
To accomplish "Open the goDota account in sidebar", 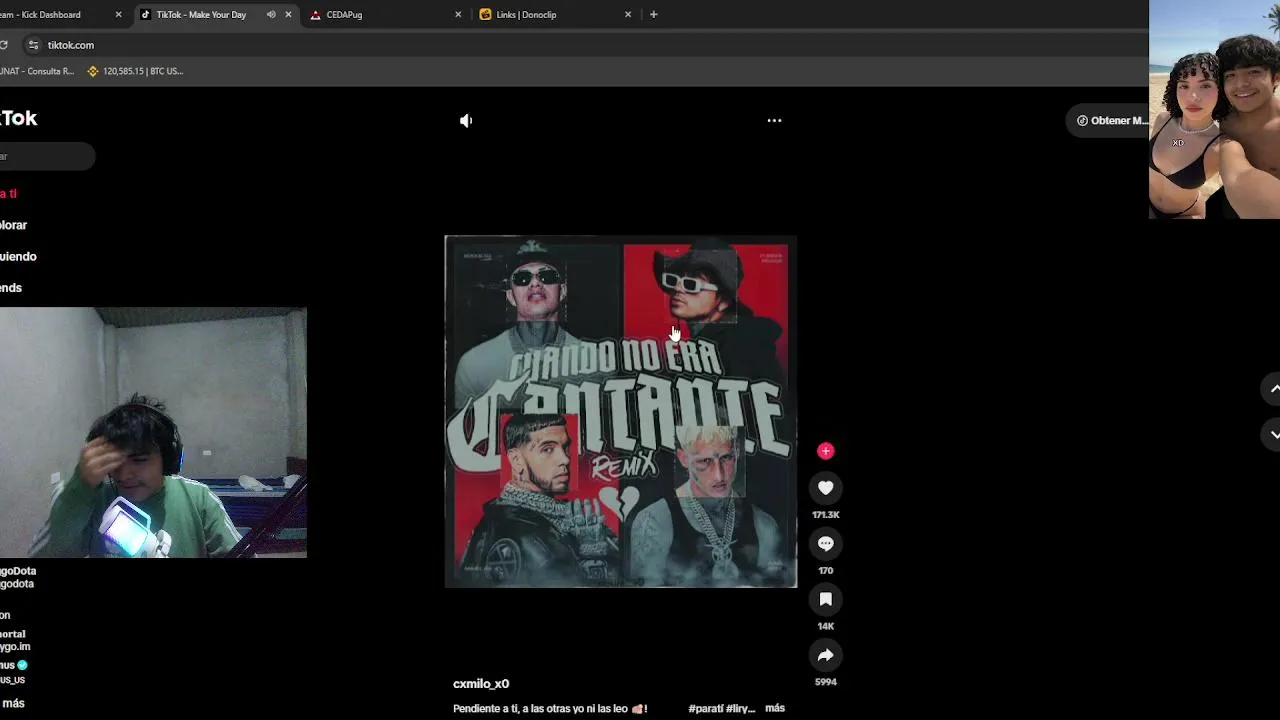I will click(x=18, y=577).
